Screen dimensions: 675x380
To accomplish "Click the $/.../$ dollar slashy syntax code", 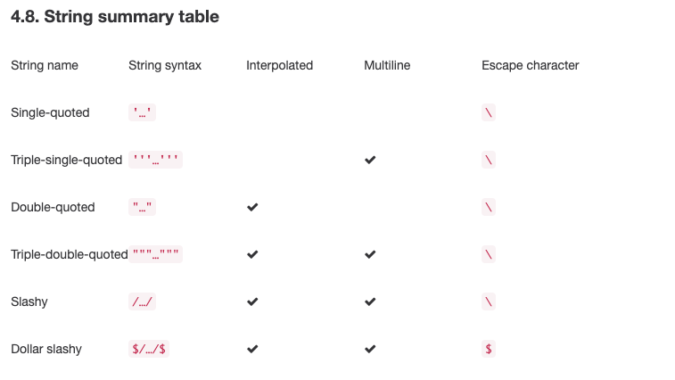I will point(149,349).
